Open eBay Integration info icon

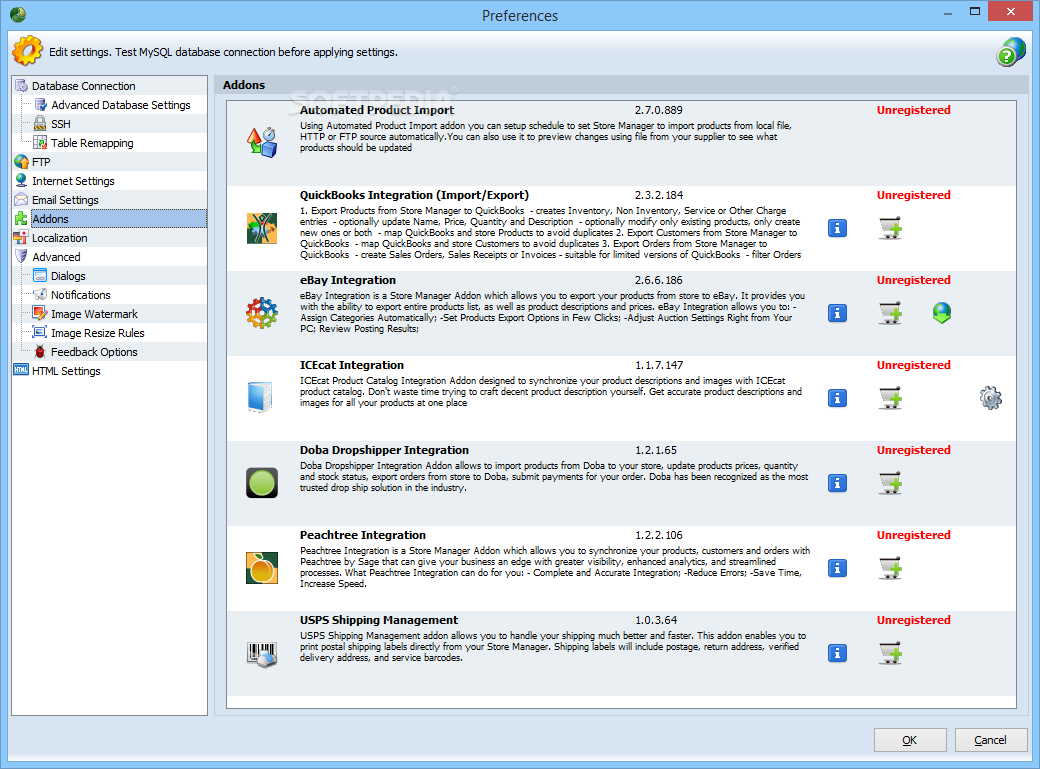click(x=837, y=313)
